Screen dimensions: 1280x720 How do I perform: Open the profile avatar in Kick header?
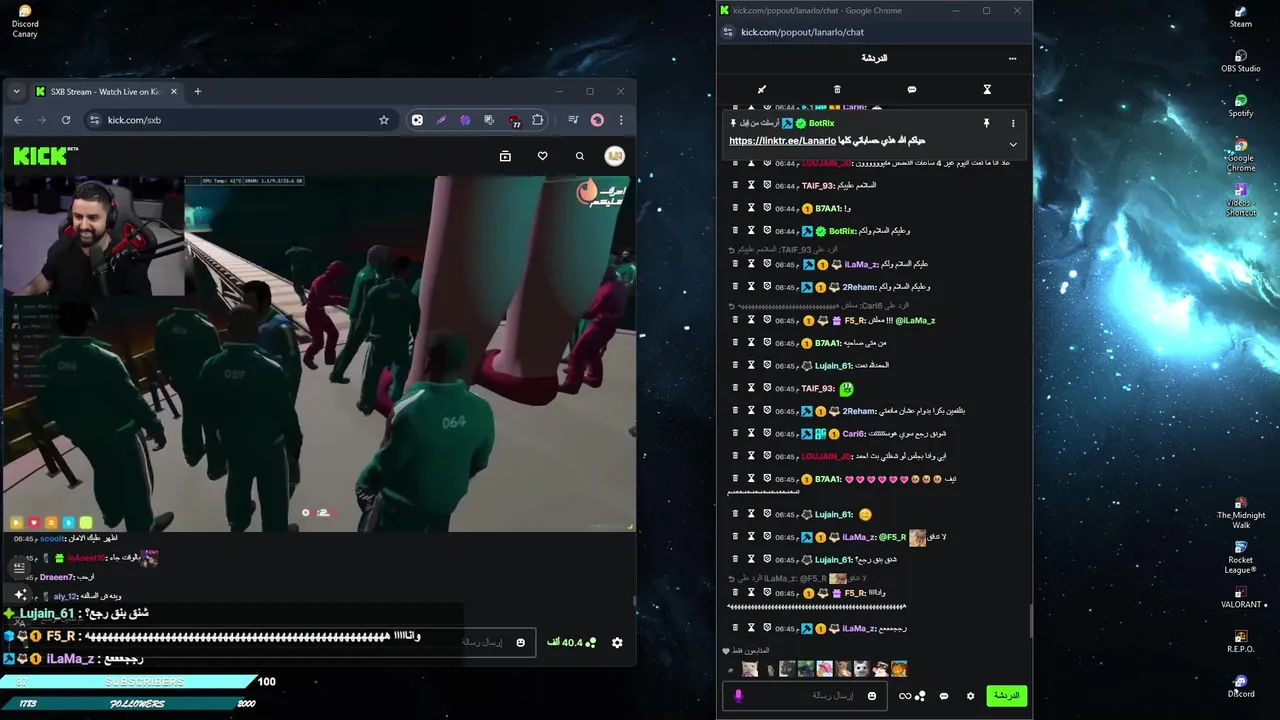coord(615,156)
